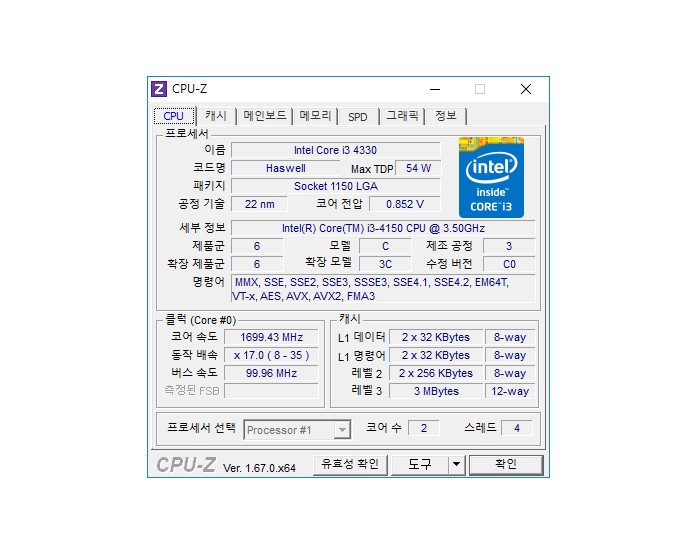Click the 유효성 확인 button
The height and width of the screenshot is (554, 696).
(x=350, y=465)
